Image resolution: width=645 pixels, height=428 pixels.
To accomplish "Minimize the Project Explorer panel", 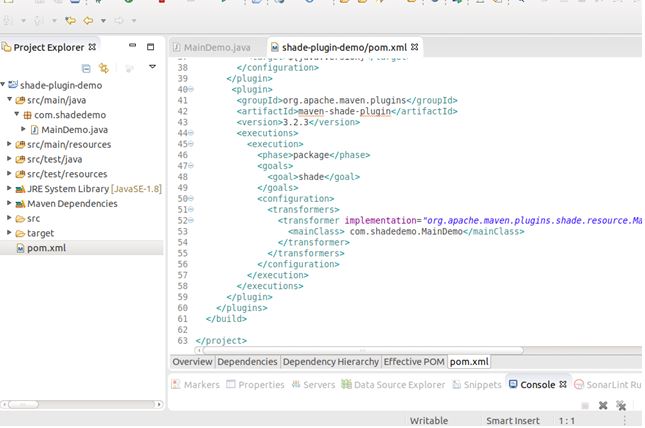I will 131,47.
